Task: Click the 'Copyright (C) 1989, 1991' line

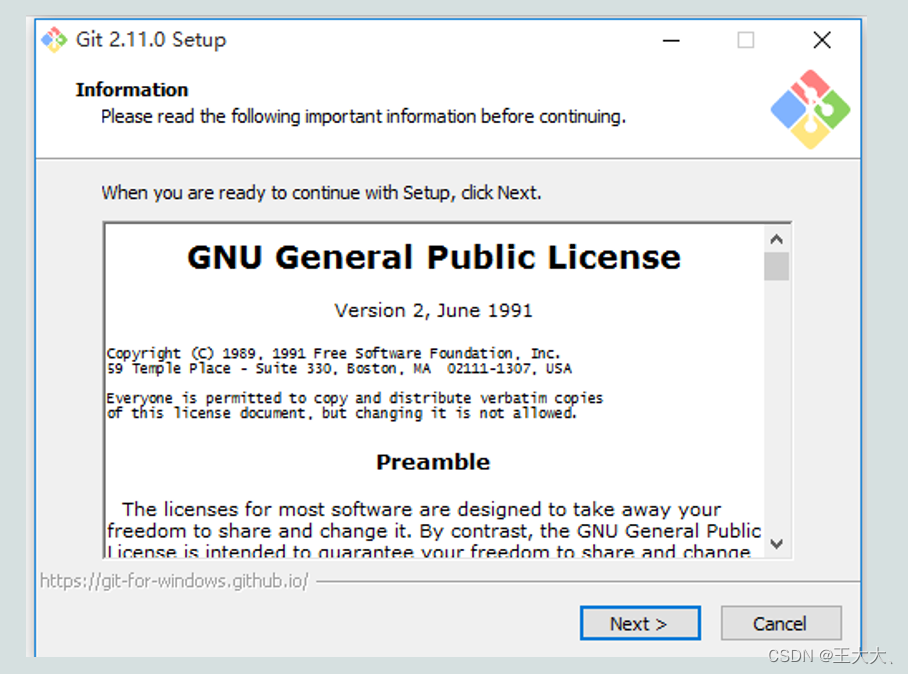Action: [x=333, y=353]
